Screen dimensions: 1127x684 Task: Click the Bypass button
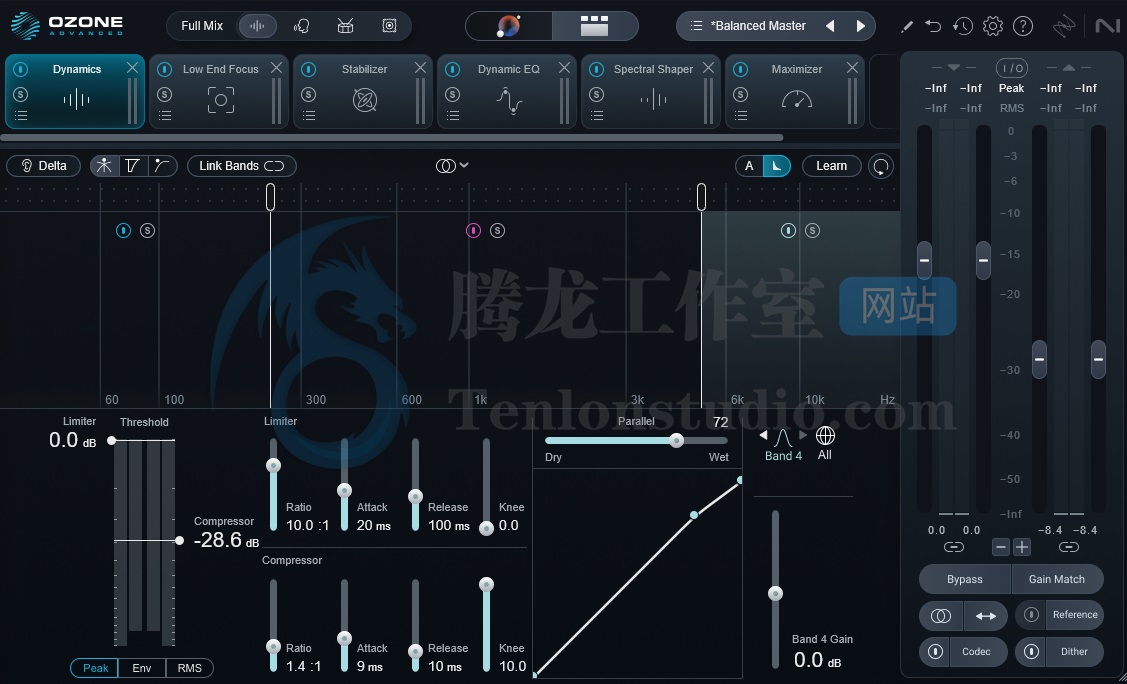click(964, 579)
